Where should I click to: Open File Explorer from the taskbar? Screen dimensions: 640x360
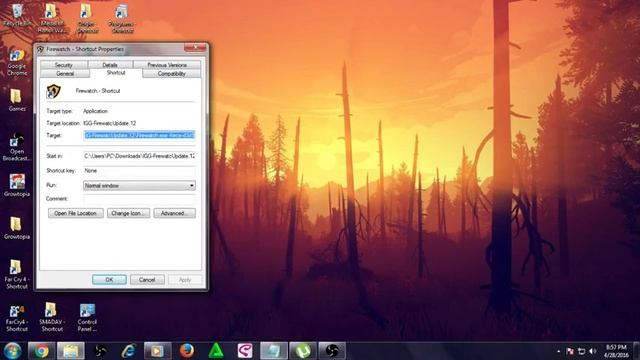coord(71,351)
